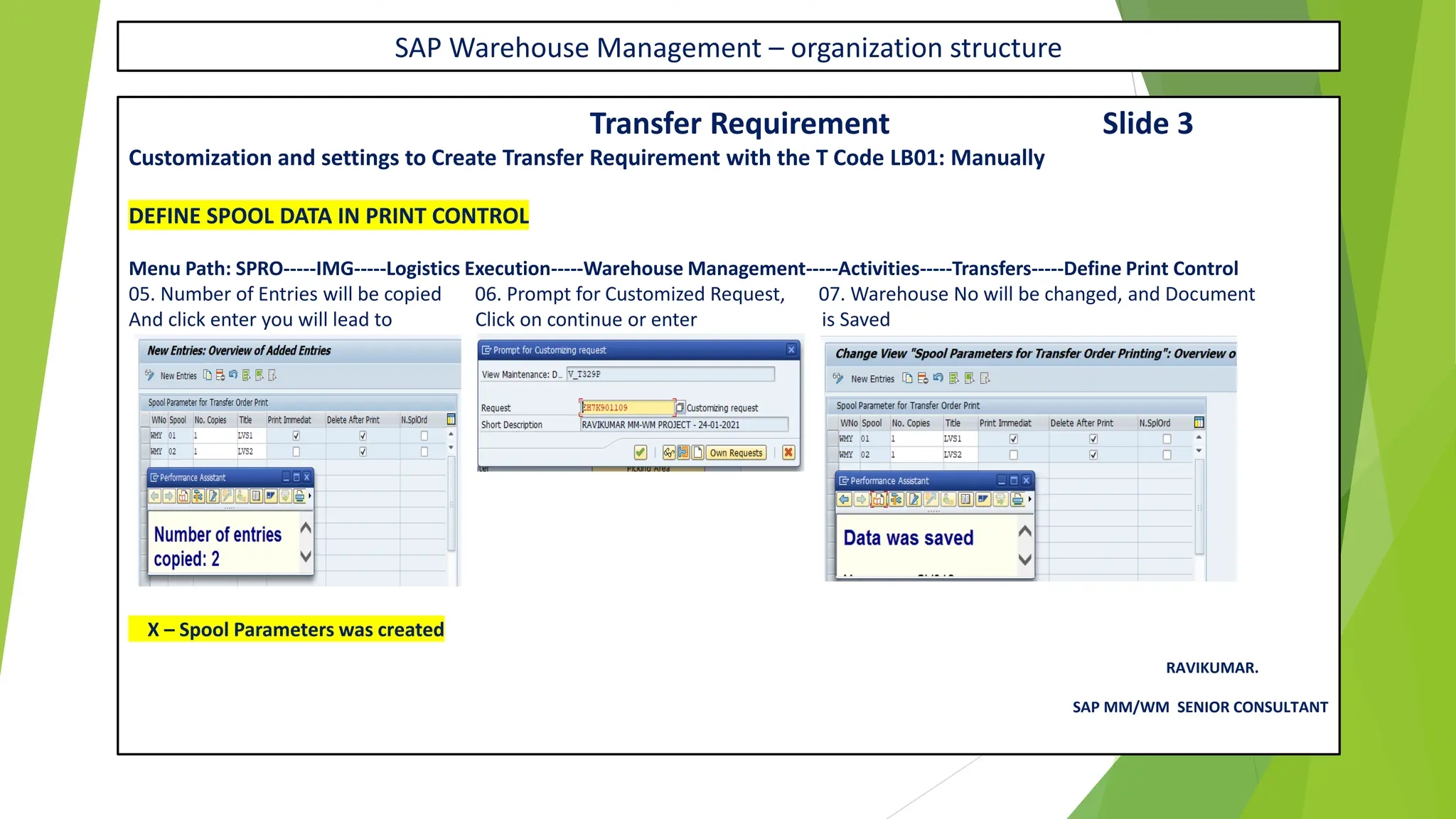The image size is (1456, 819).
Task: Click glasses Display Request icon in prompt dialog
Action: [669, 452]
